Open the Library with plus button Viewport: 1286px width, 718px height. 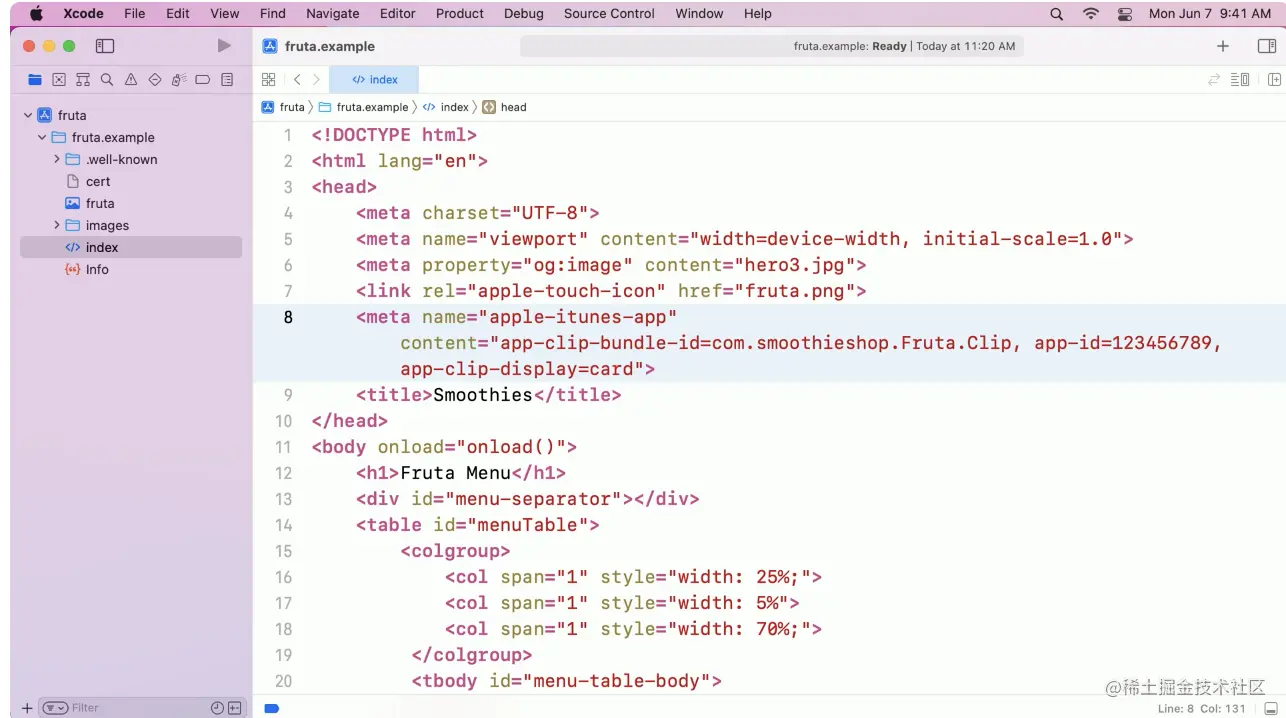click(x=1222, y=46)
